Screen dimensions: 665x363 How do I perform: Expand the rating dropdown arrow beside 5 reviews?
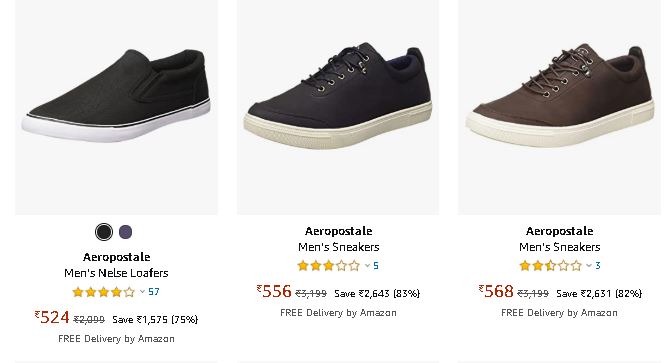click(x=367, y=266)
